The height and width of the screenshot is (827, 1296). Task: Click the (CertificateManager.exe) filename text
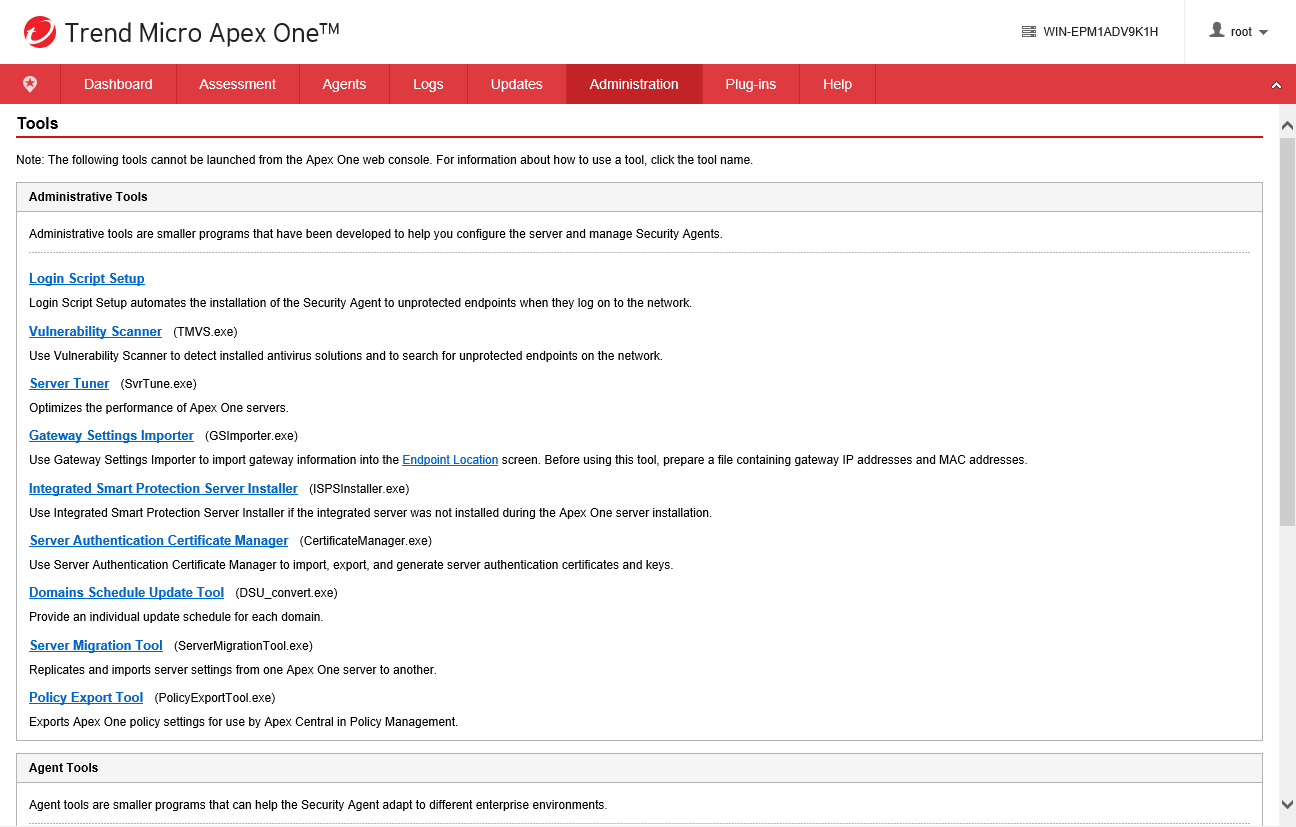point(365,541)
